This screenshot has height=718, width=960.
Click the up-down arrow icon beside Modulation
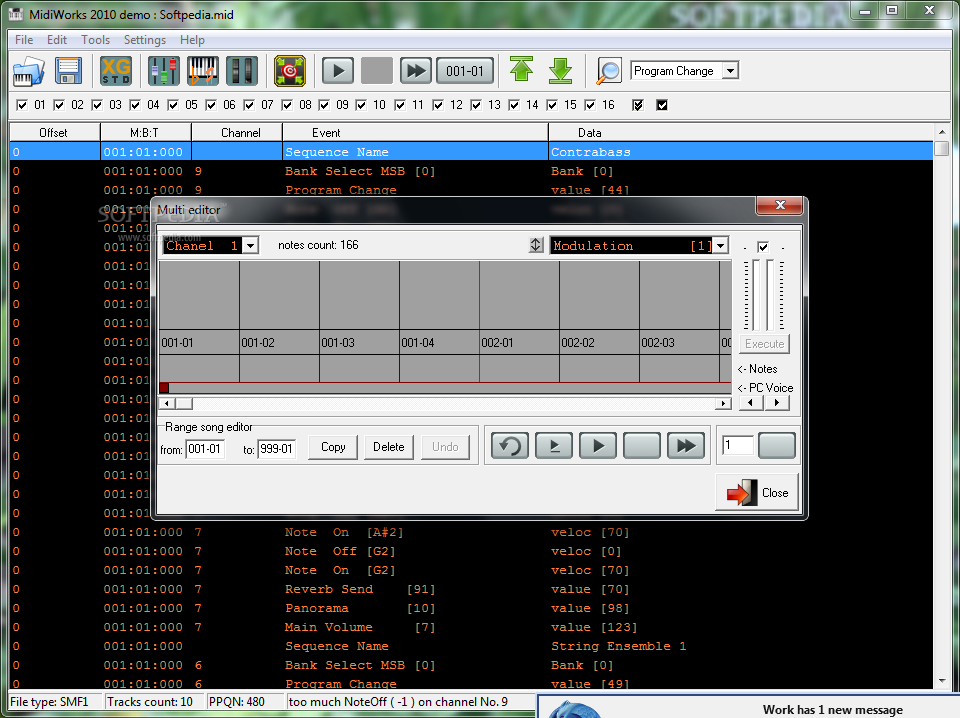coord(536,245)
